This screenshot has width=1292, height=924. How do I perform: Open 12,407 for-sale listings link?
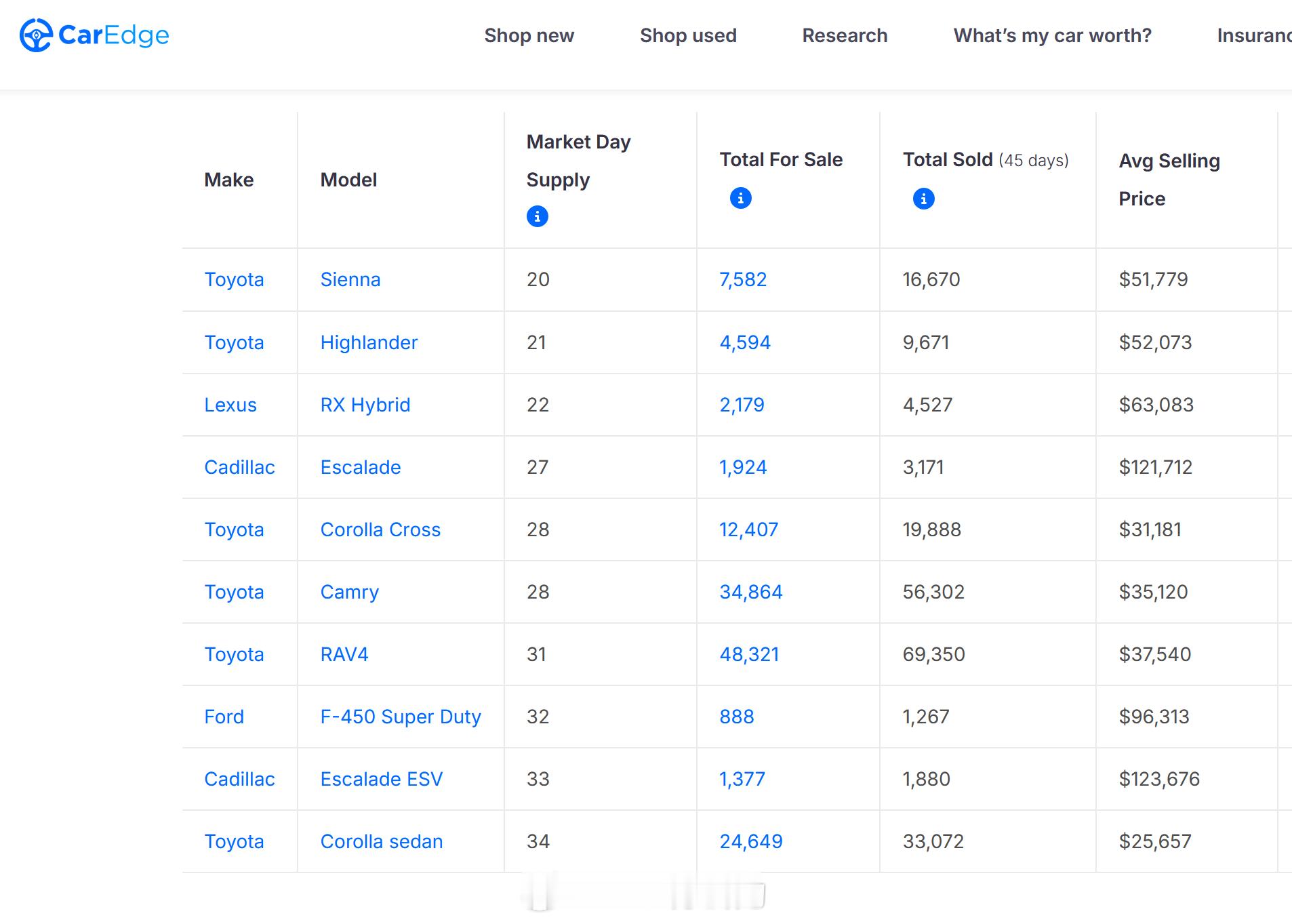coord(748,529)
